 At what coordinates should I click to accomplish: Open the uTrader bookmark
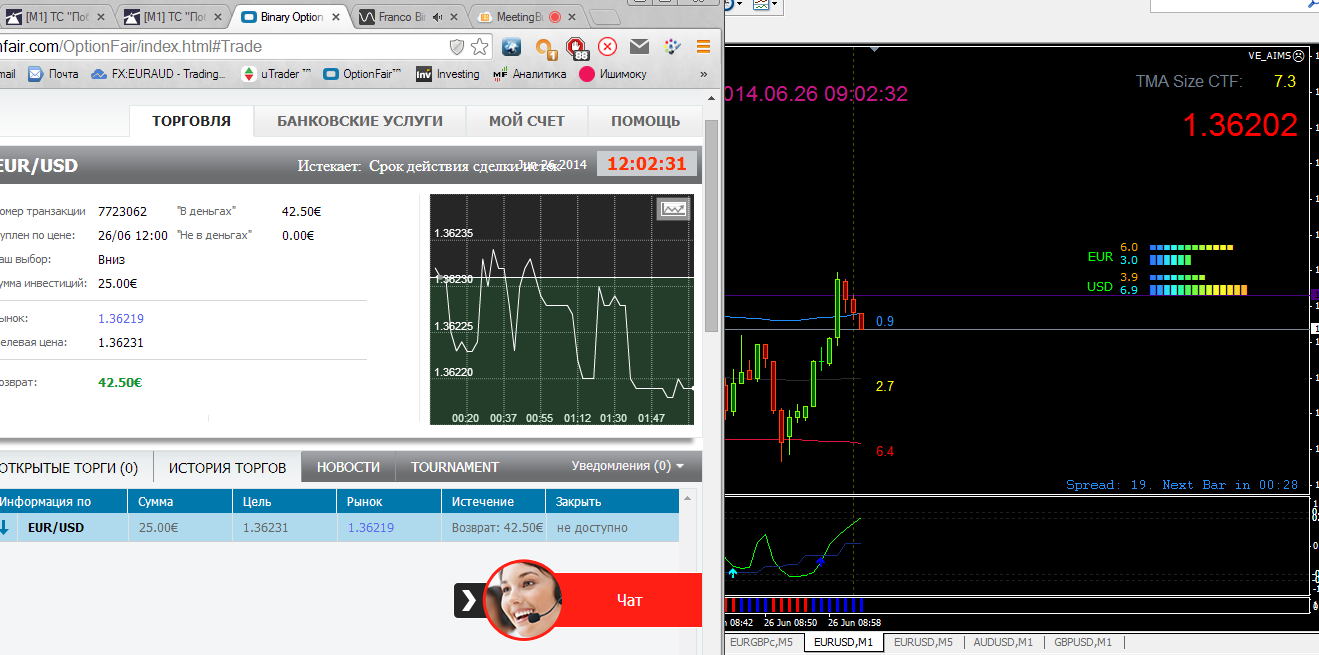coord(277,74)
